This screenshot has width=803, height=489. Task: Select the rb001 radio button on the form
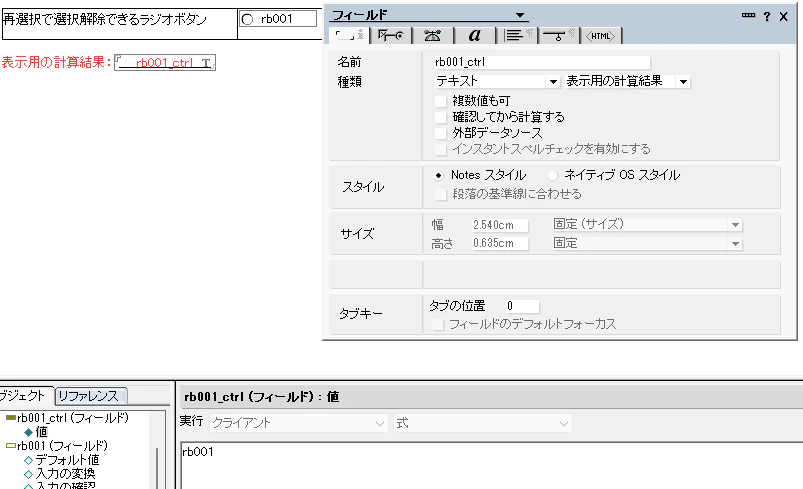(247, 19)
